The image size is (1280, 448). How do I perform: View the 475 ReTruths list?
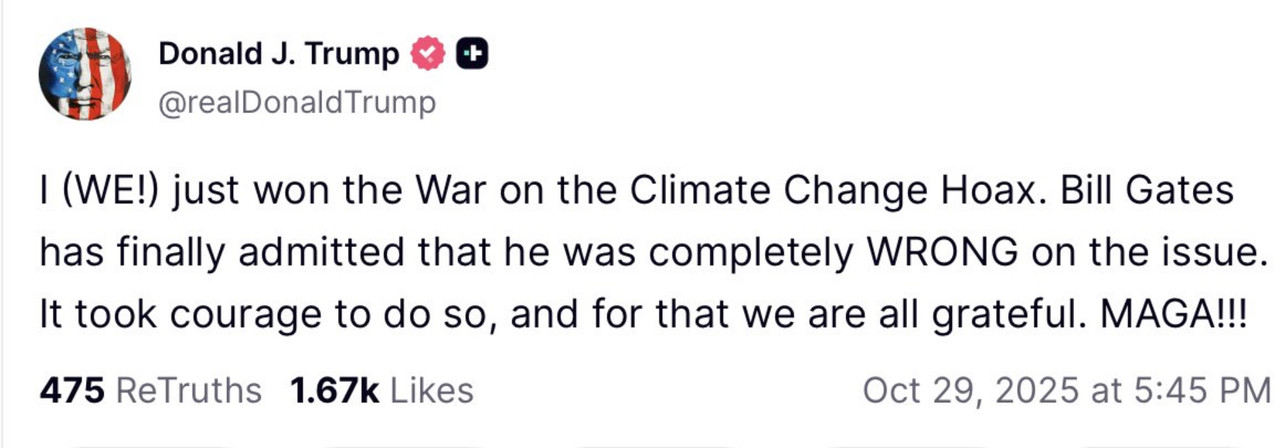(150, 390)
